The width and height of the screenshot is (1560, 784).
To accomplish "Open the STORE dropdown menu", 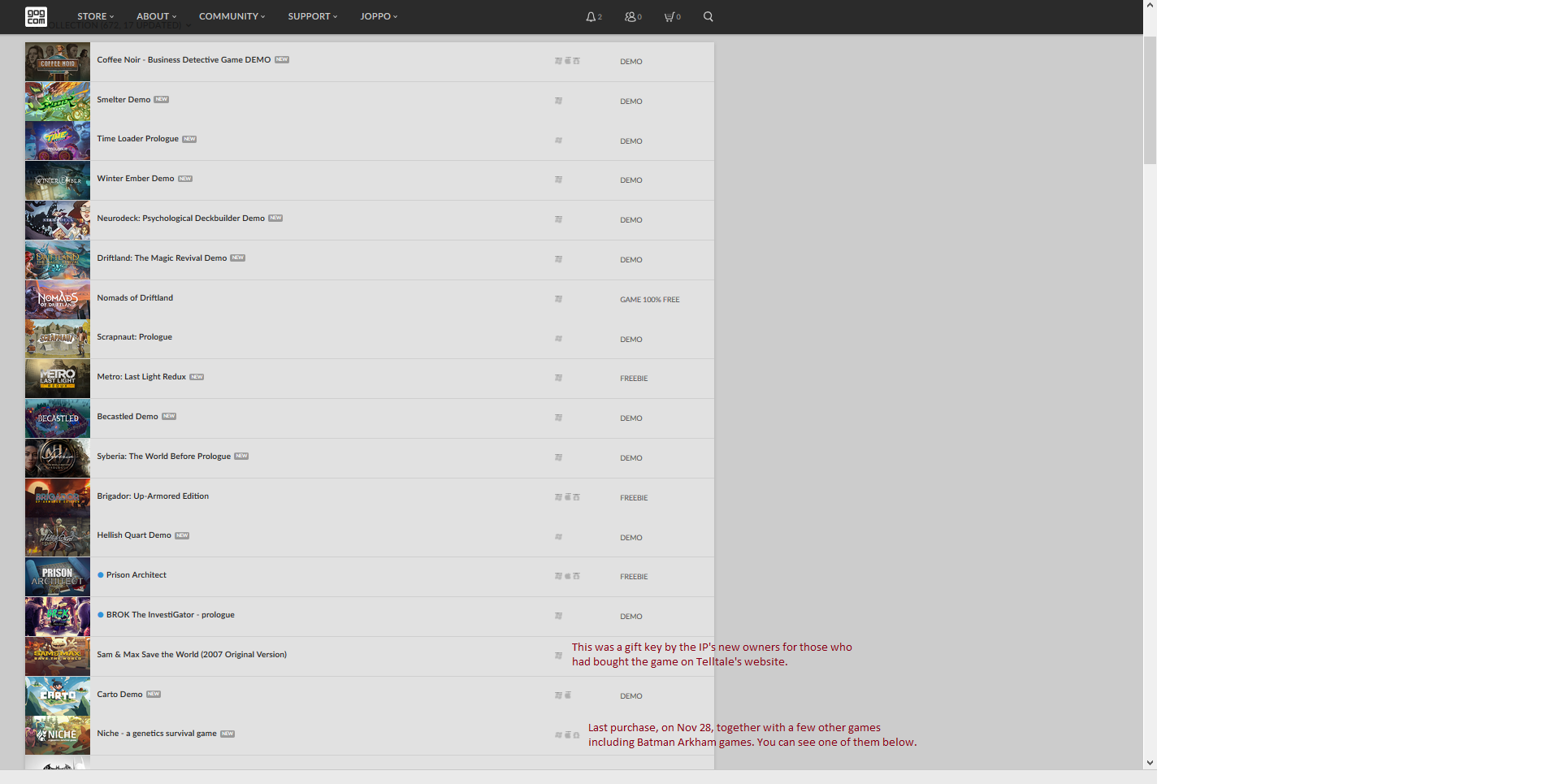I will [x=96, y=16].
